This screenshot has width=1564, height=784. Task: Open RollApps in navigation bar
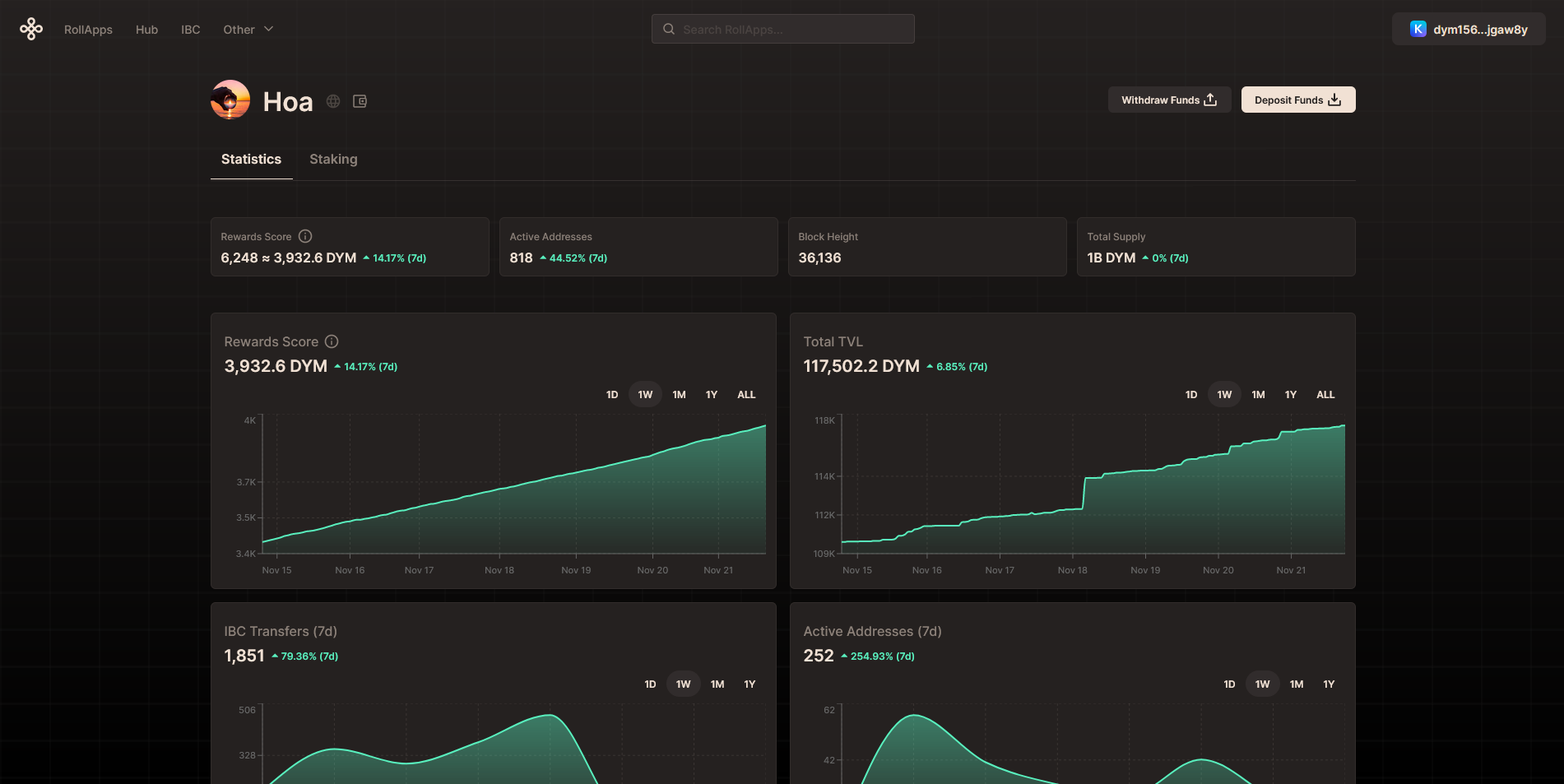point(88,30)
